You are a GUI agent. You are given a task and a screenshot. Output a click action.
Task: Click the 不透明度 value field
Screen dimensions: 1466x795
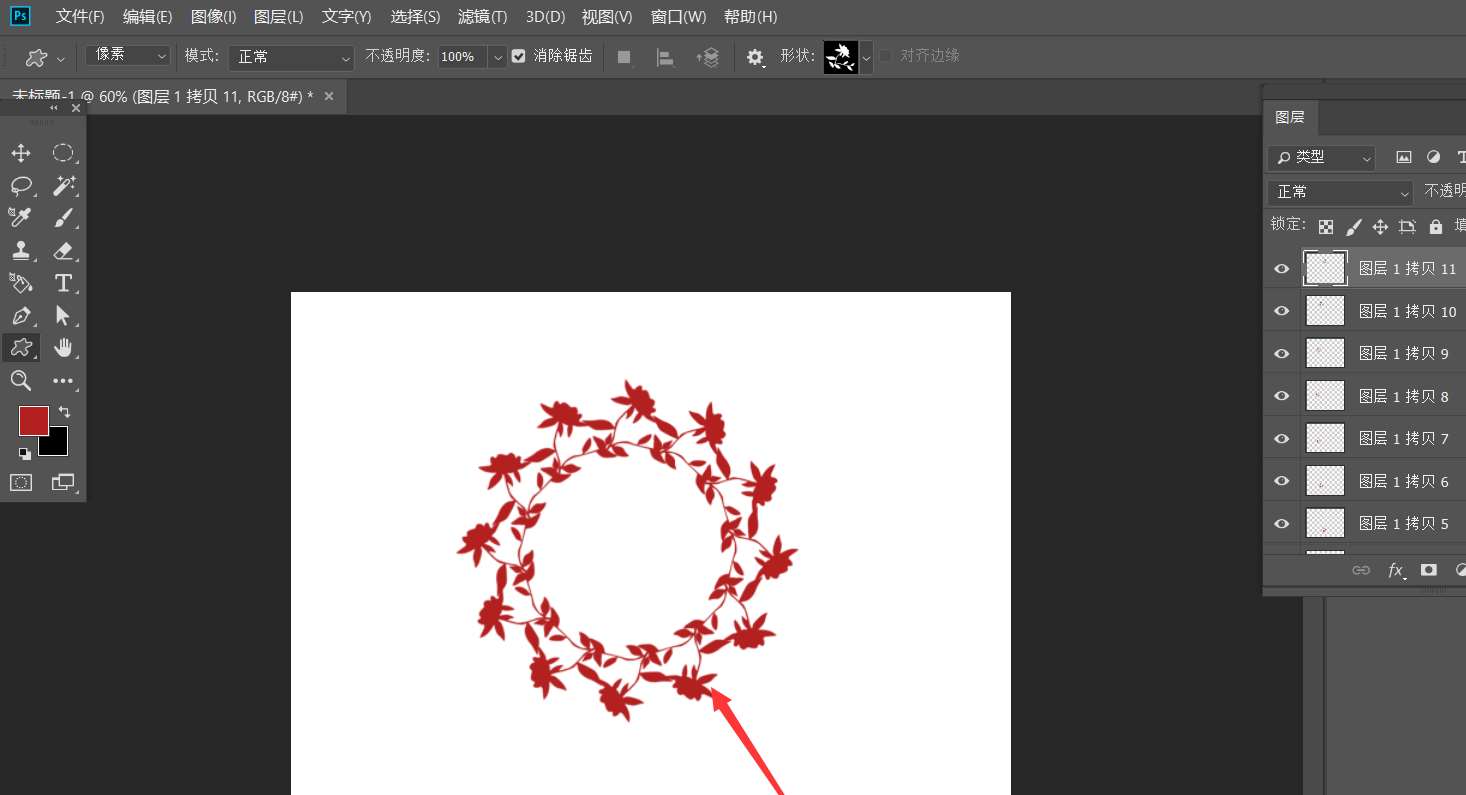[x=462, y=57]
